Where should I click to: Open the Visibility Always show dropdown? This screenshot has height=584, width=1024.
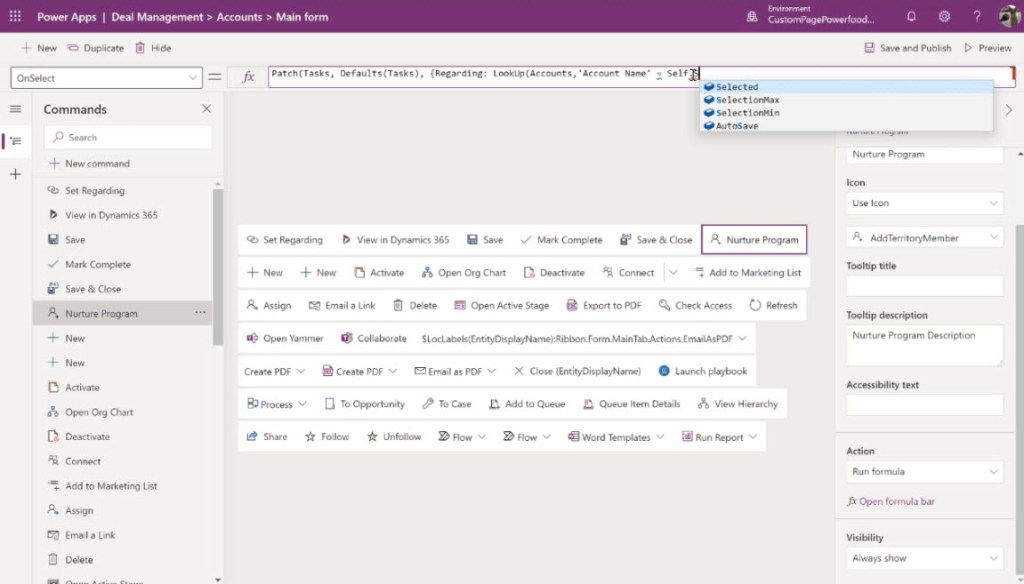924,558
